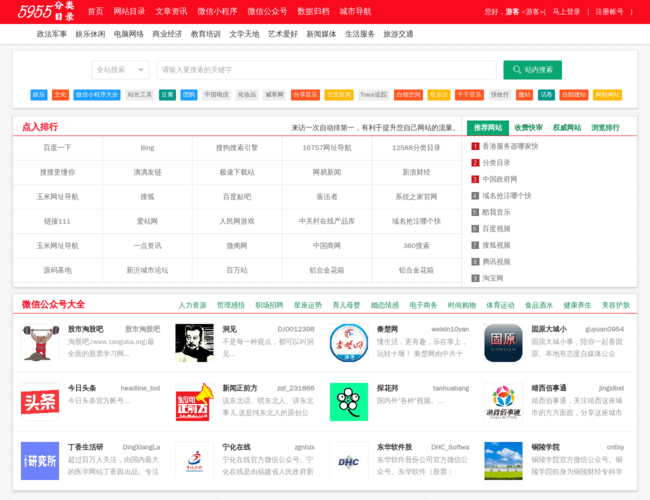Filter public accounts by 星座运势

[308, 305]
